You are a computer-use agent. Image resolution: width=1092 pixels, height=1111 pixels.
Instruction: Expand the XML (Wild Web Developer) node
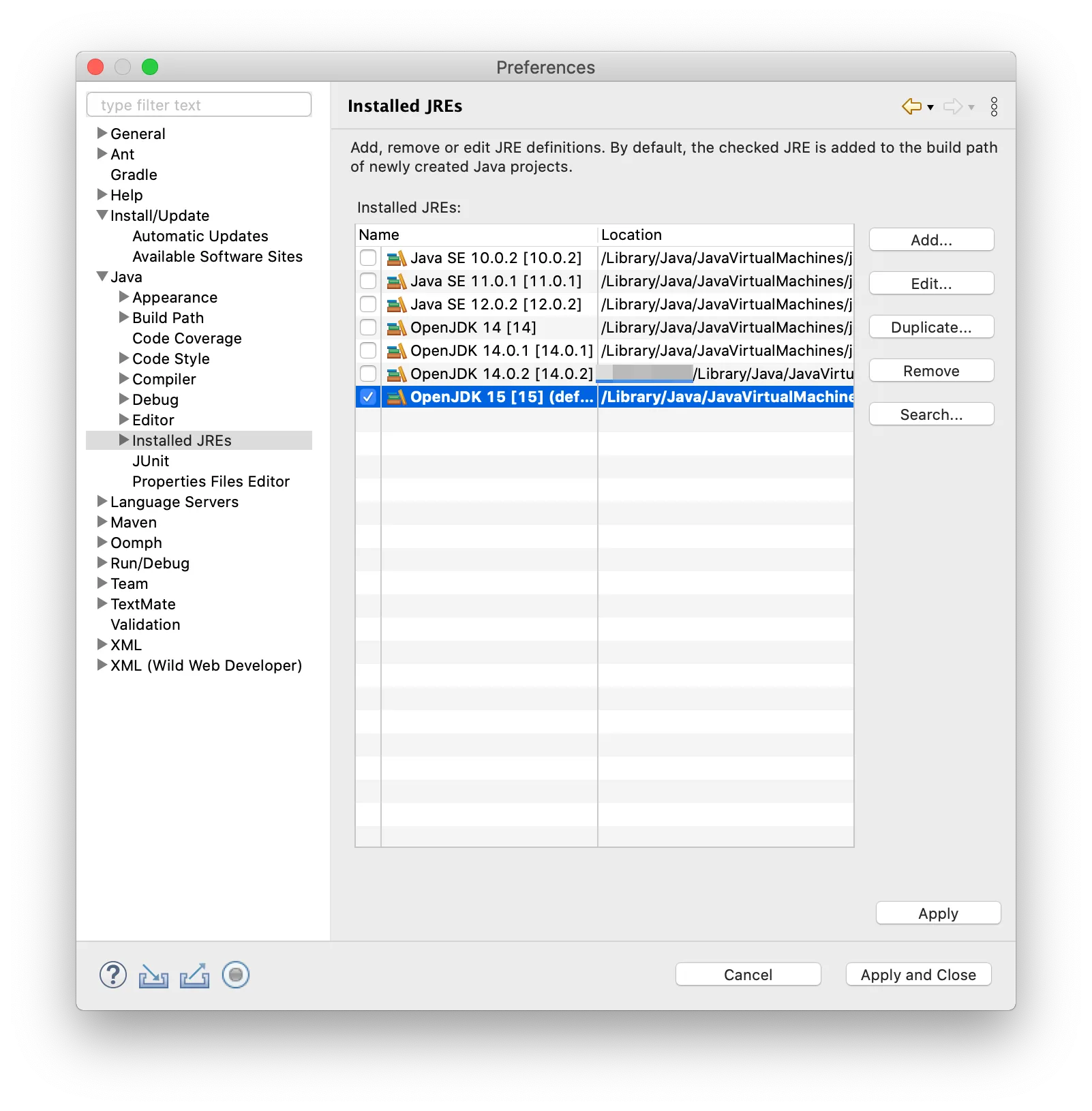[x=102, y=665]
